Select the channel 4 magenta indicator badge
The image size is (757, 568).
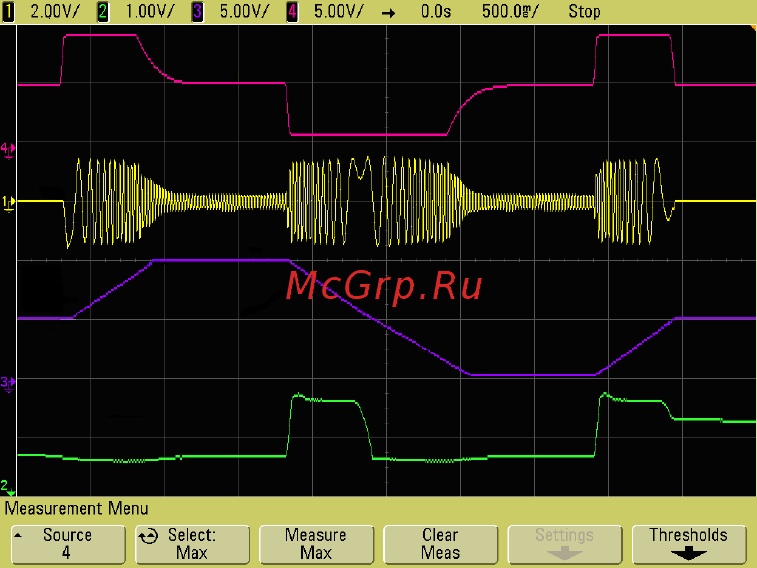[292, 12]
